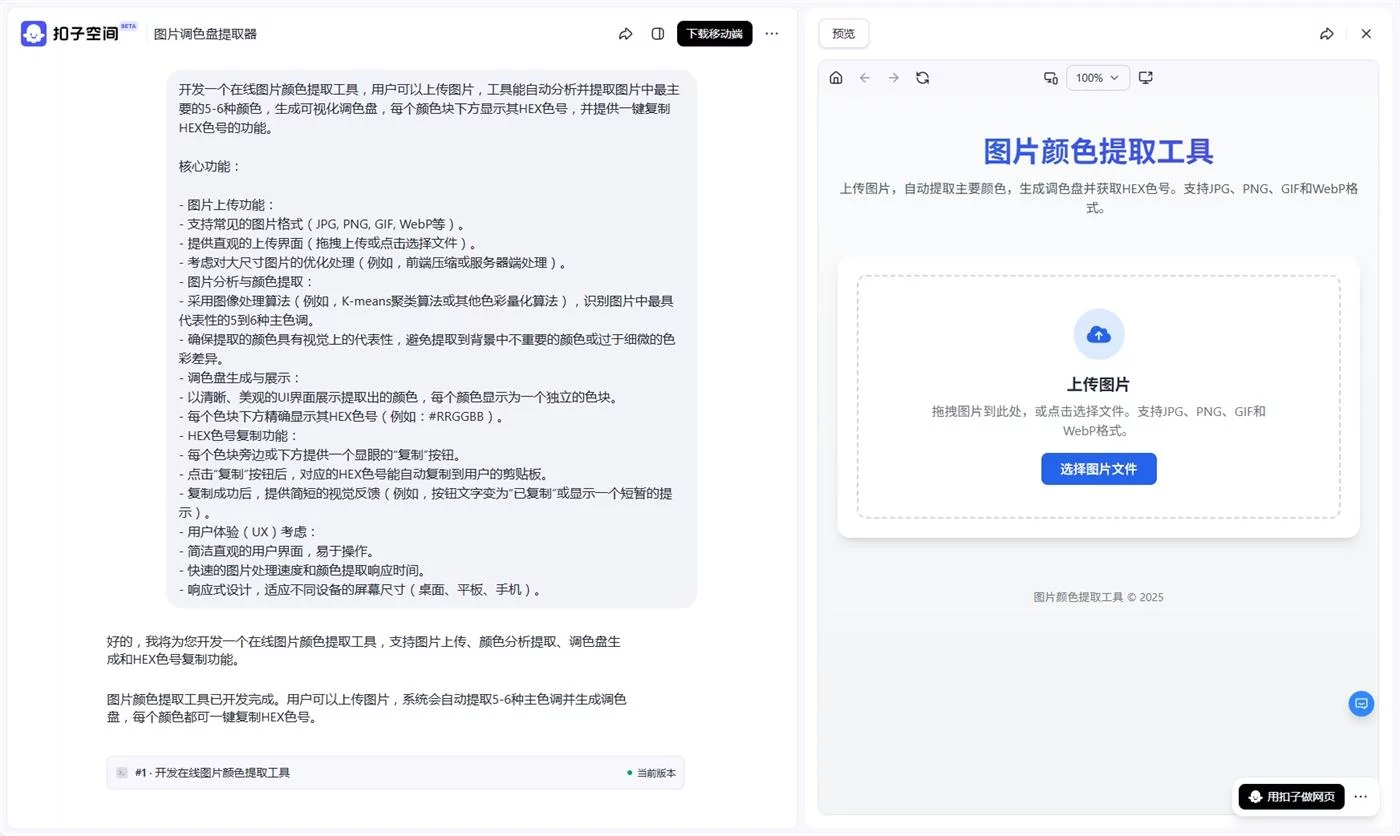Go back using the preview back arrow
This screenshot has height=836, width=1400.
pos(864,77)
